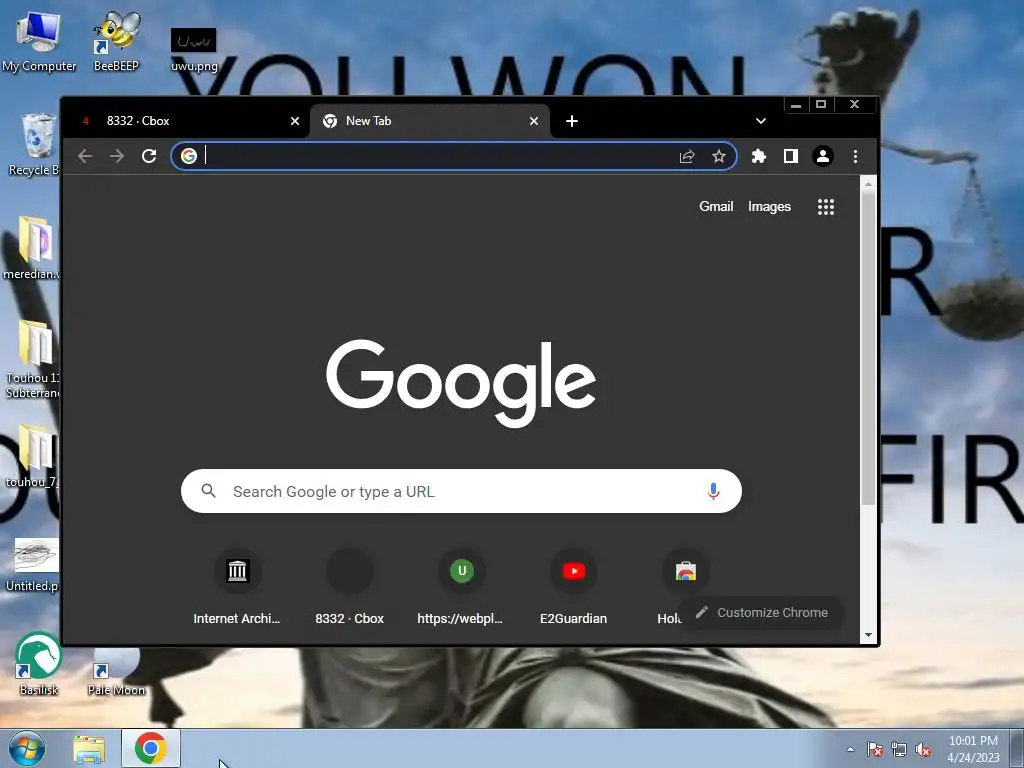Close the 8332 · Cbox tab
This screenshot has height=768, width=1024.
[295, 121]
